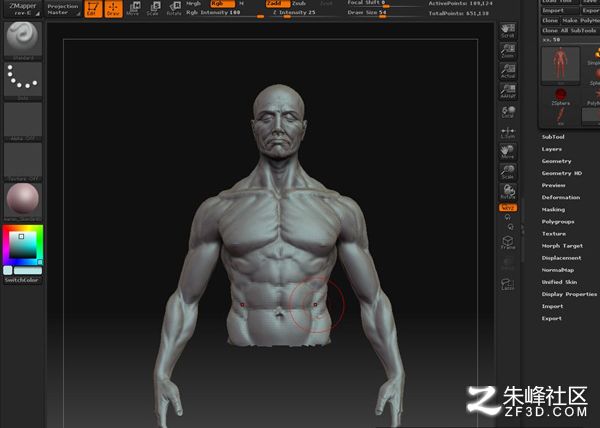Expand the Geometry section

click(x=557, y=161)
